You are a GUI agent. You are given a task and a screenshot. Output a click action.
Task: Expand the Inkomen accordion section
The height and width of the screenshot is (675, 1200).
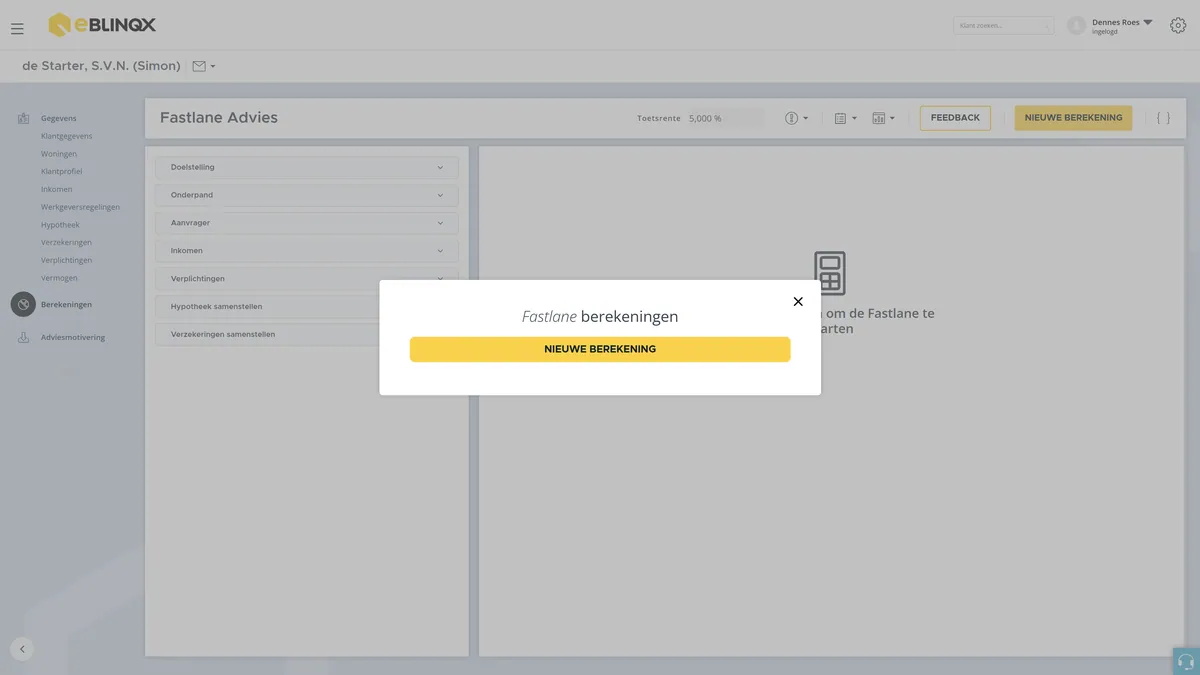click(x=307, y=251)
